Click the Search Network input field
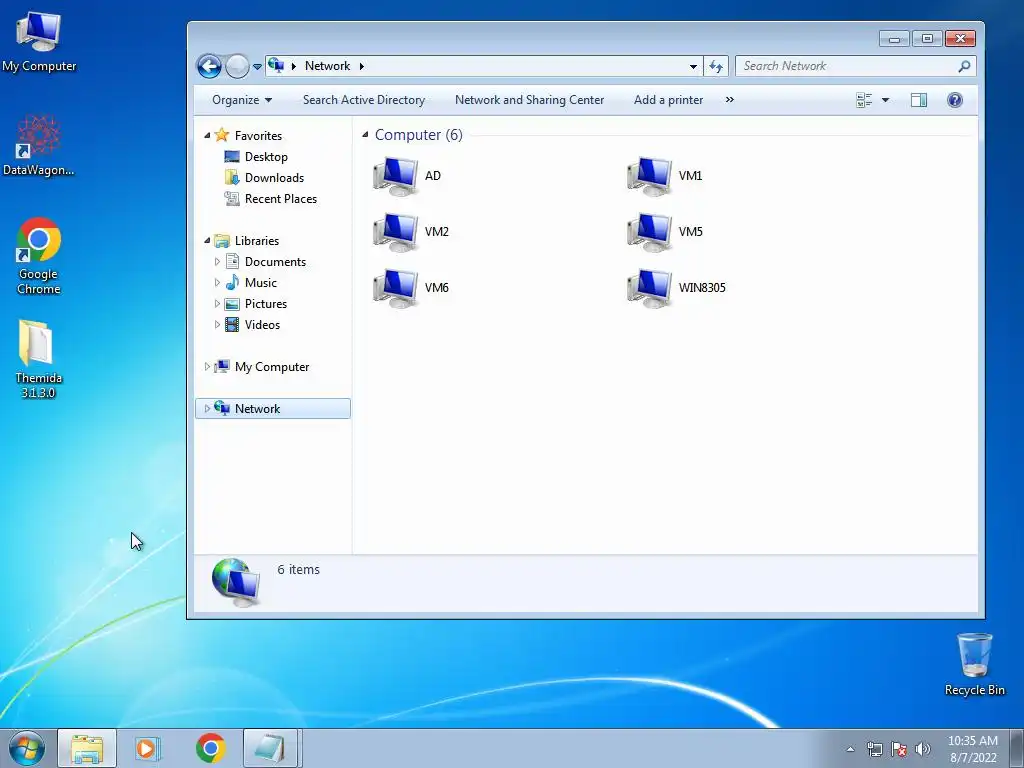Screen dimensions: 1024x768 (x=849, y=66)
